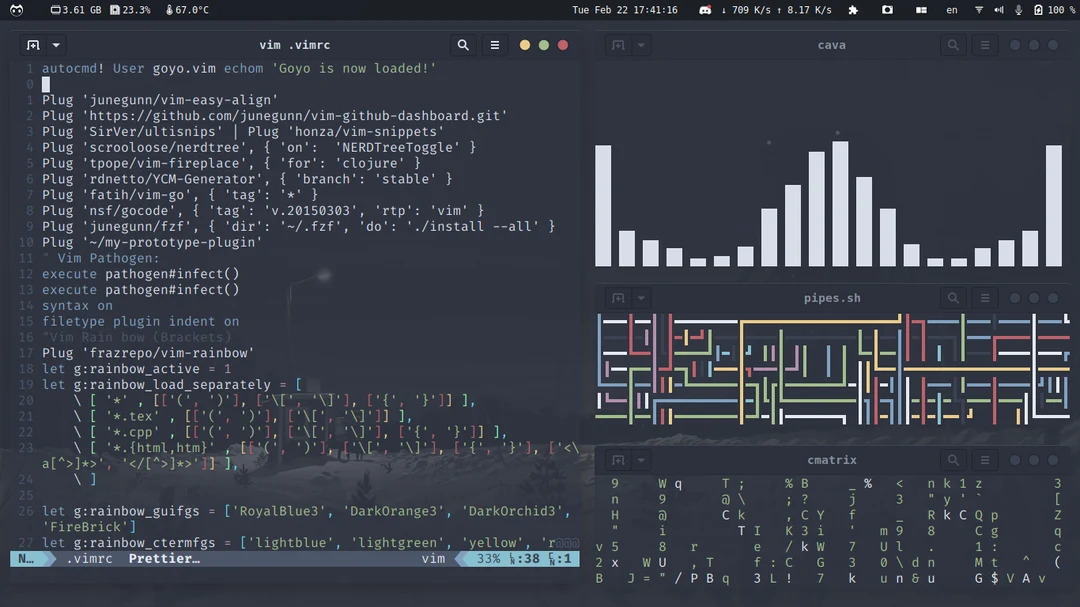The image size is (1080, 607).
Task: Click the 33% scroll progress indicator in vim
Action: coord(487,559)
